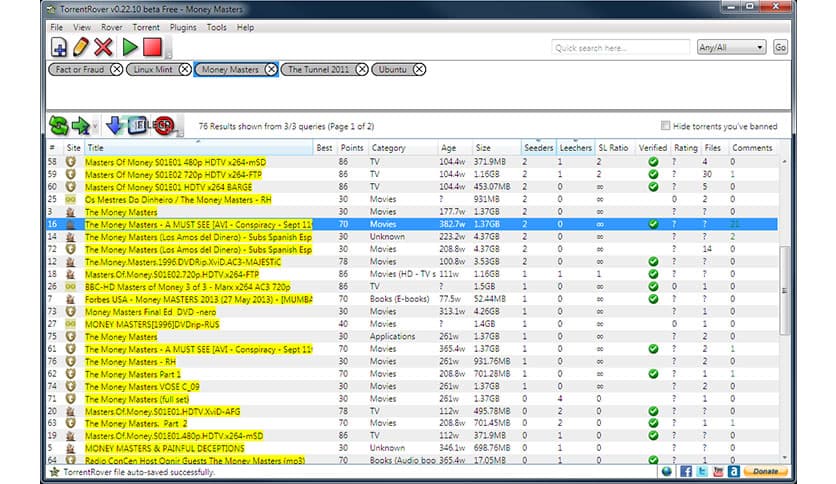This screenshot has width=836, height=484.
Task: Select row The Money Masters (full set)
Action: point(412,399)
